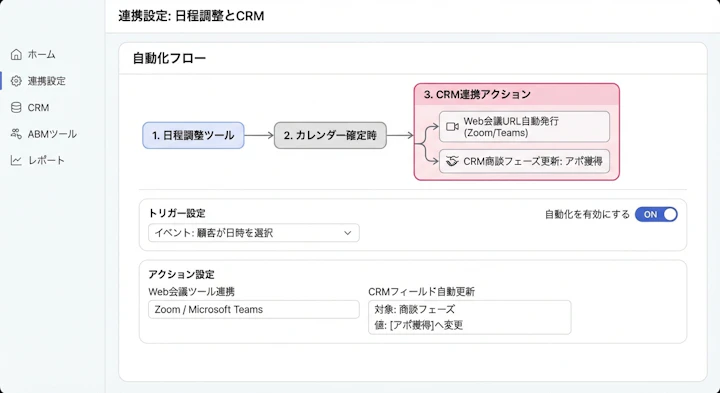Click the 3. CRM連携アクション header
The height and width of the screenshot is (393, 720).
pos(517,95)
